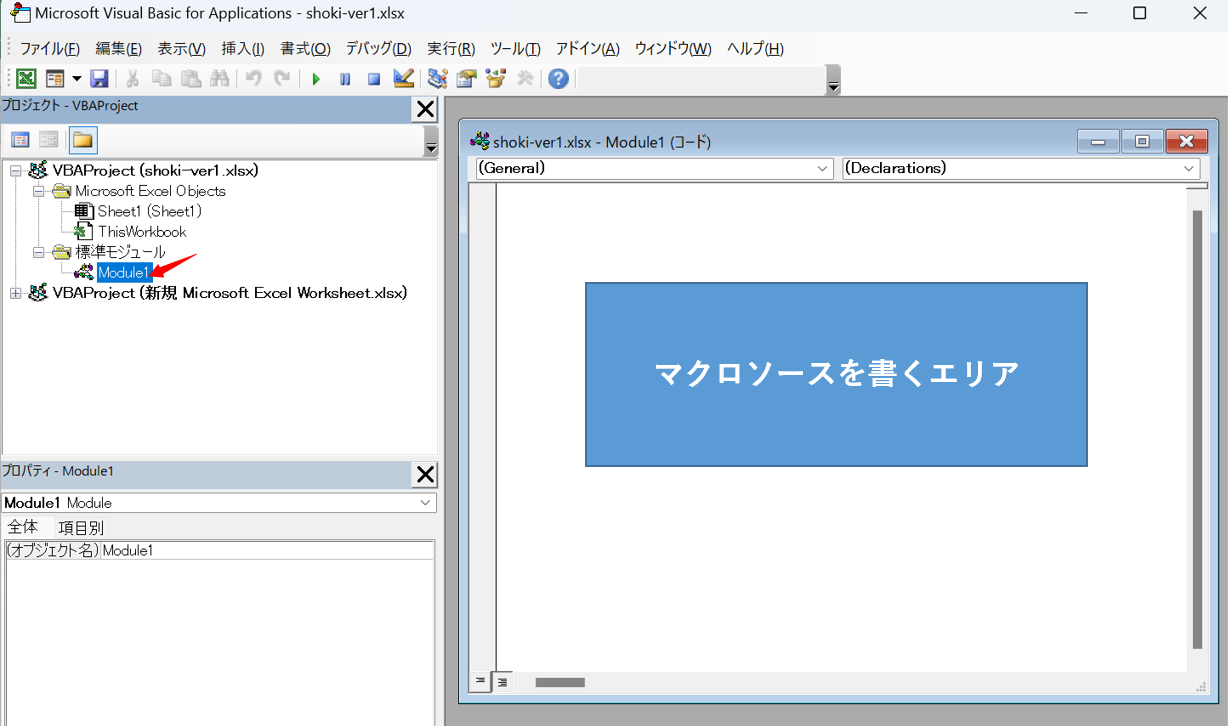Open Find with the binoculars icon

(220, 79)
